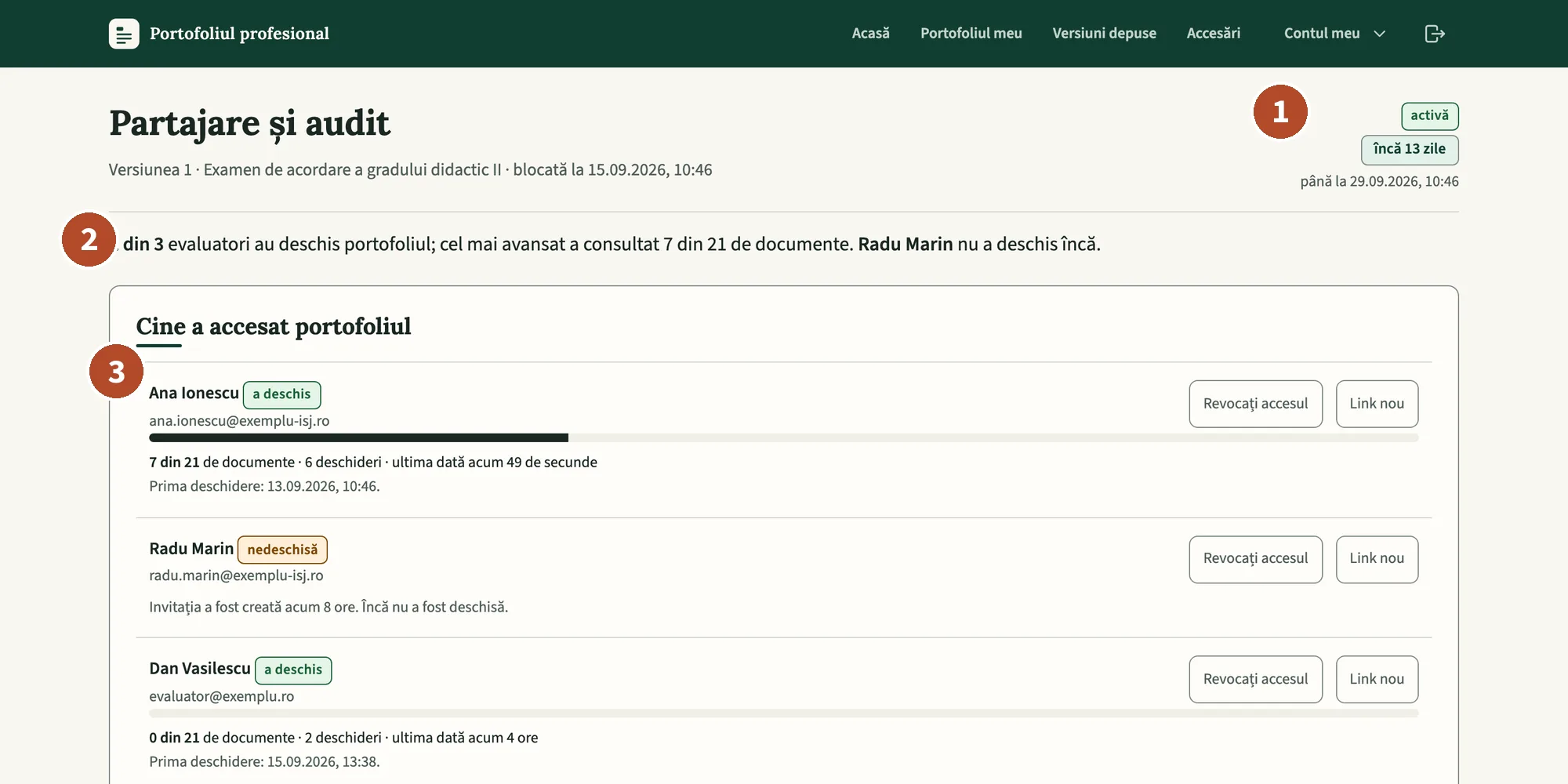Click the 'până la 29.09.2026, 10:46' expiry text
The image size is (1568, 784).
(1379, 182)
